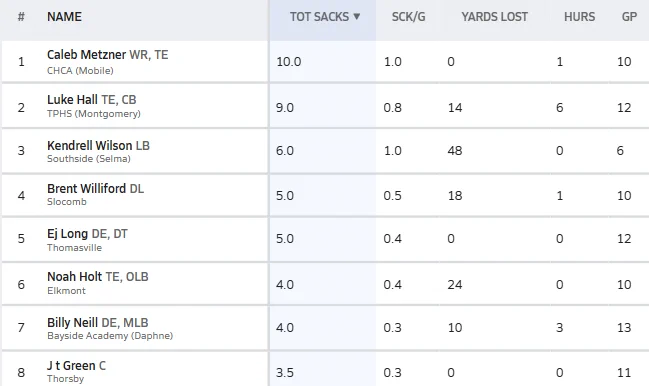
Task: Click the TOT SACKS sort arrow icon
Action: click(356, 17)
